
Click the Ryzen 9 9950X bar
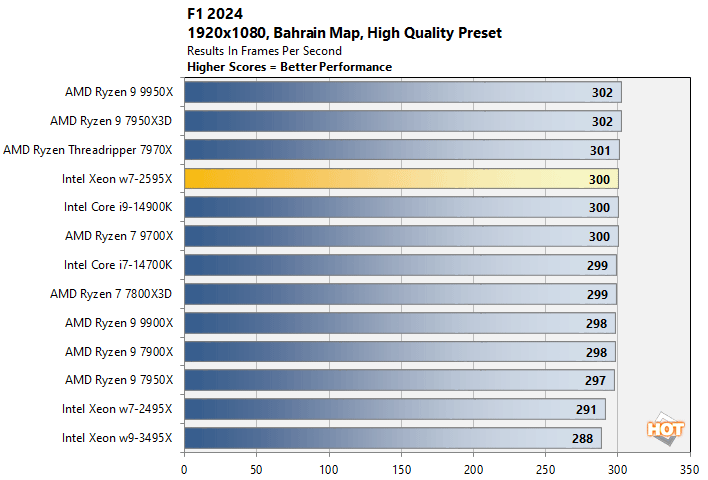point(403,92)
